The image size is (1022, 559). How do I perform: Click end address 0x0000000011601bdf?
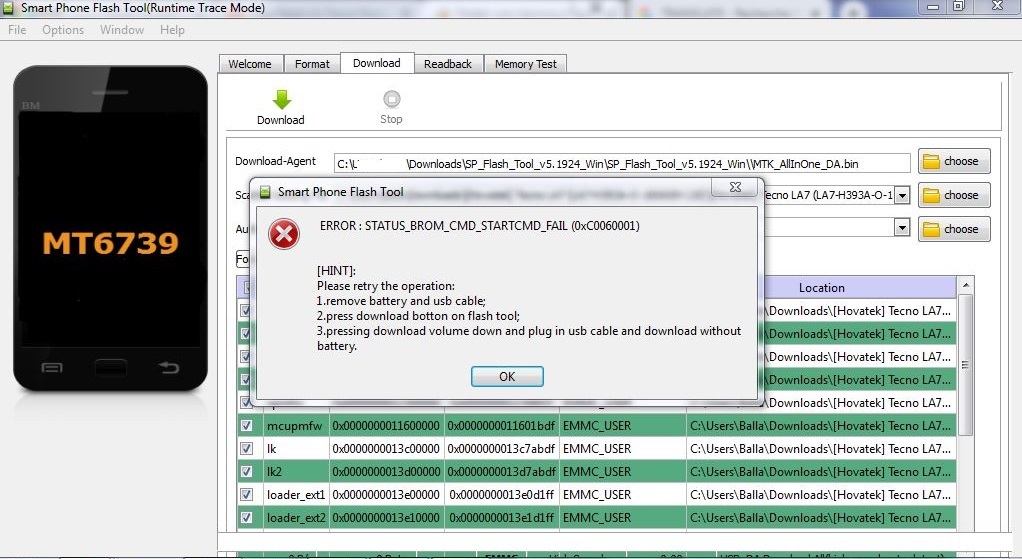point(501,425)
